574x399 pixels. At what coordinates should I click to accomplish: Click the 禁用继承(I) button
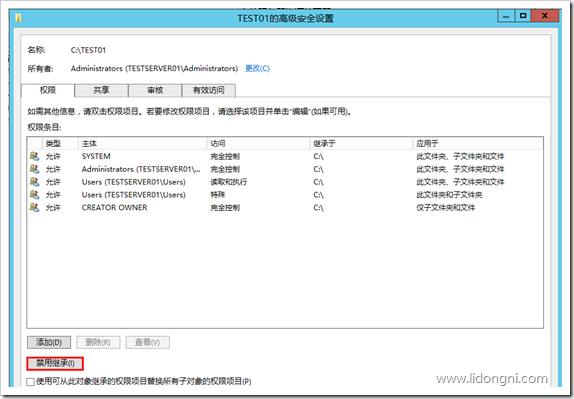click(x=55, y=363)
